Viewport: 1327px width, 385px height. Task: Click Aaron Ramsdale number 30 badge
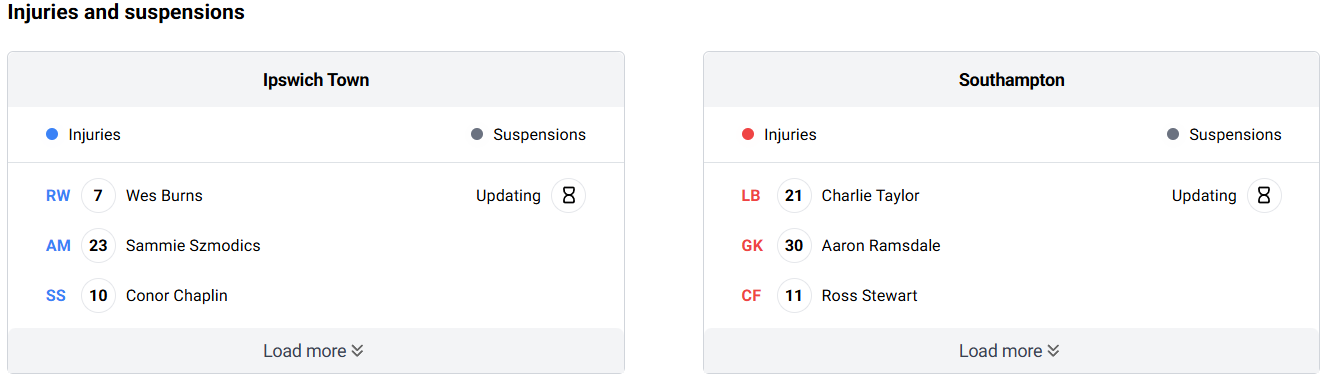[x=794, y=246]
